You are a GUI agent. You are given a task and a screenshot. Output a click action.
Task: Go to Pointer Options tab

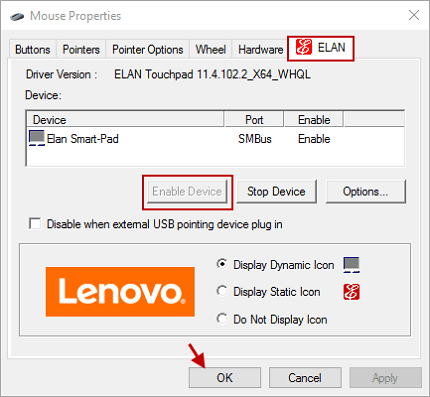click(x=147, y=50)
